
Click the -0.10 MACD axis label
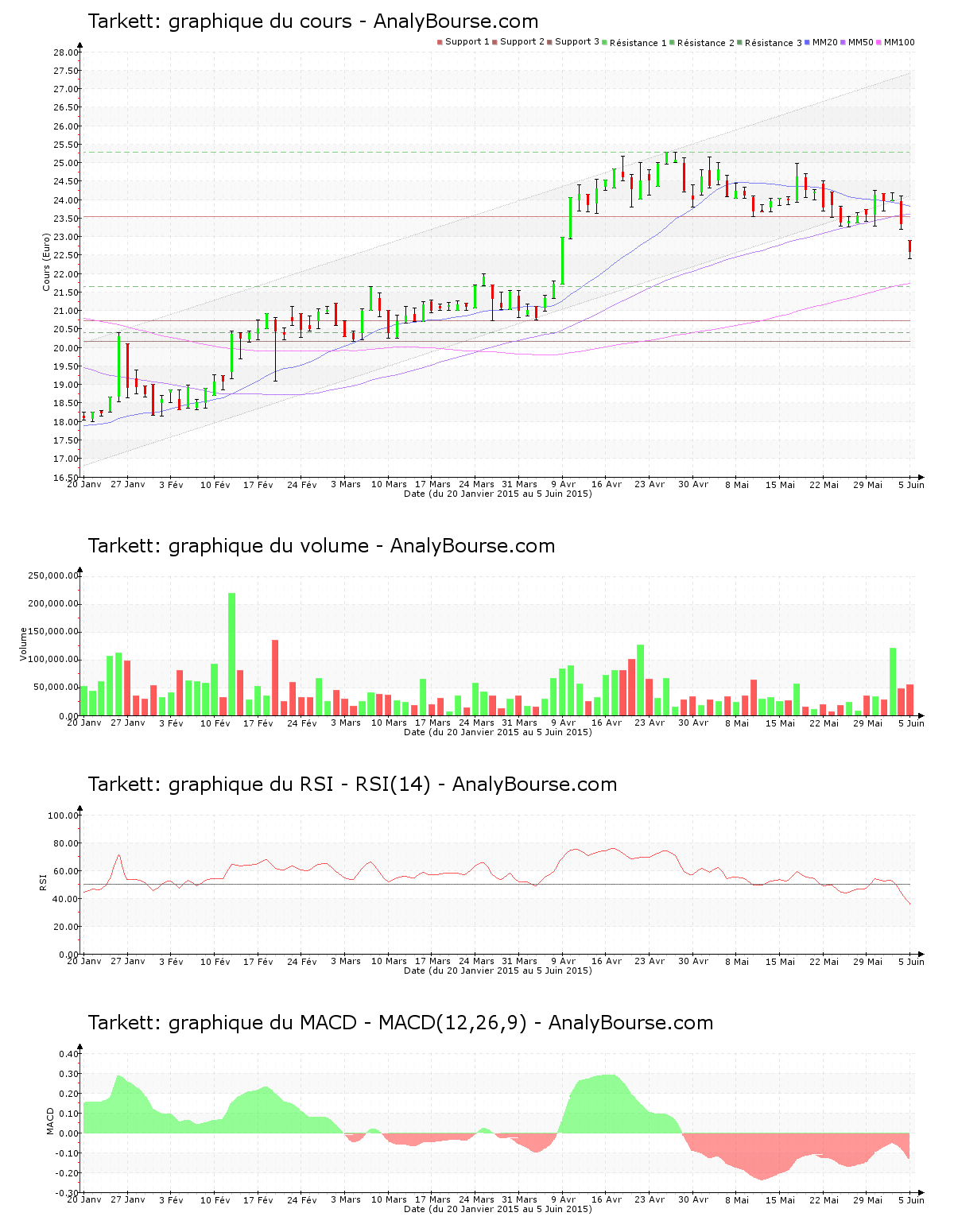pyautogui.click(x=68, y=1153)
